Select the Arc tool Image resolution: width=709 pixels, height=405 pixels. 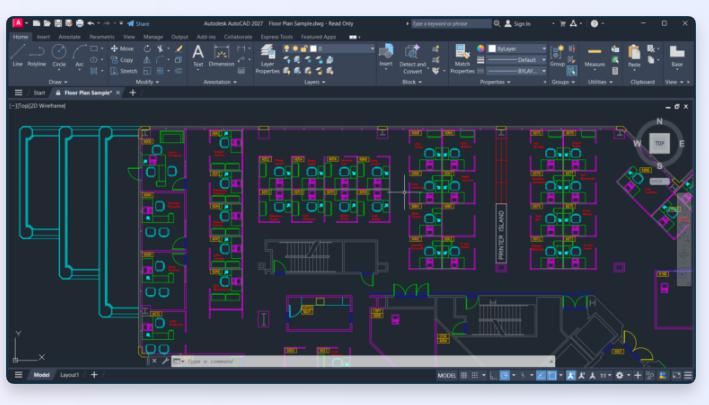[x=79, y=56]
